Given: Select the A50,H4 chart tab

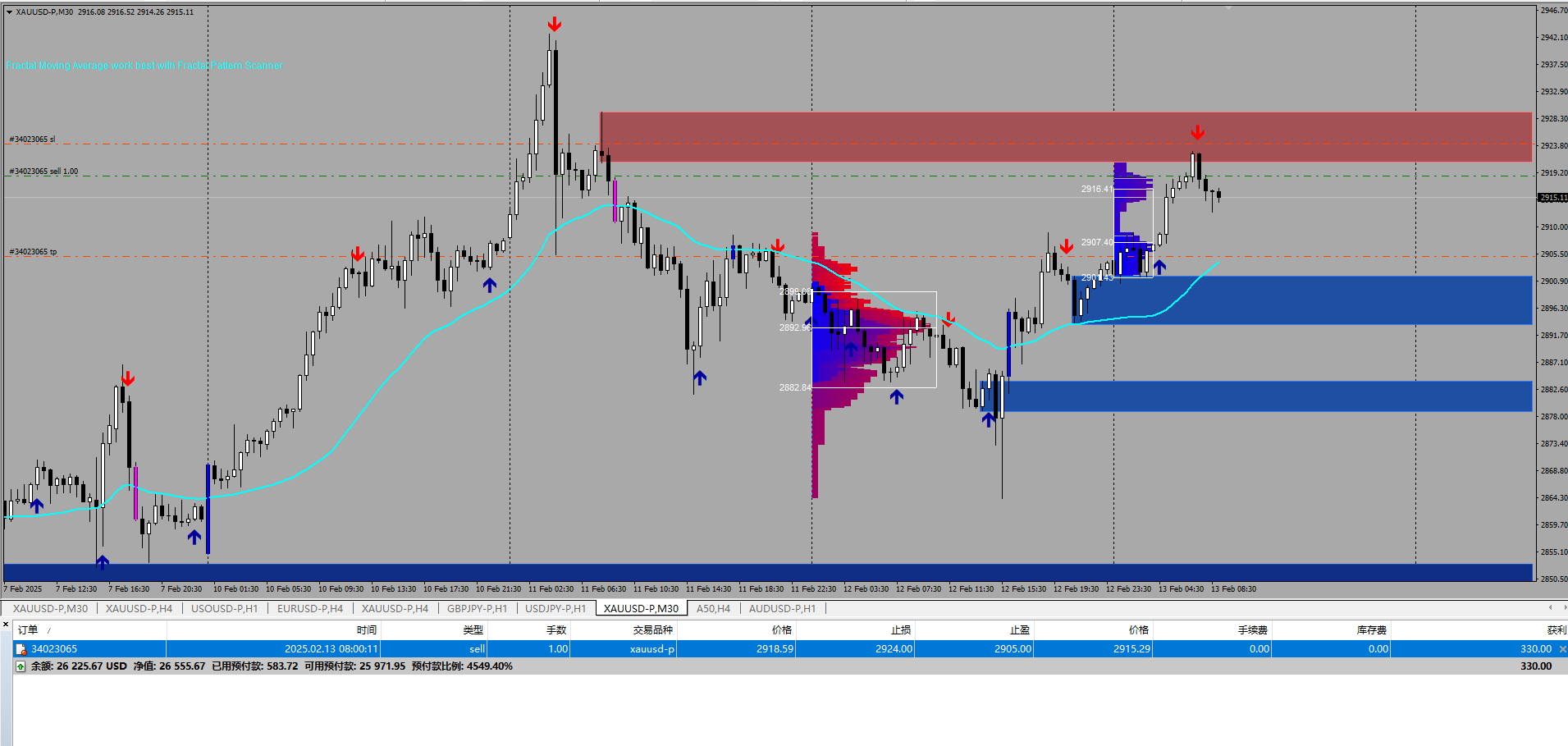Looking at the screenshot, I should coord(713,609).
